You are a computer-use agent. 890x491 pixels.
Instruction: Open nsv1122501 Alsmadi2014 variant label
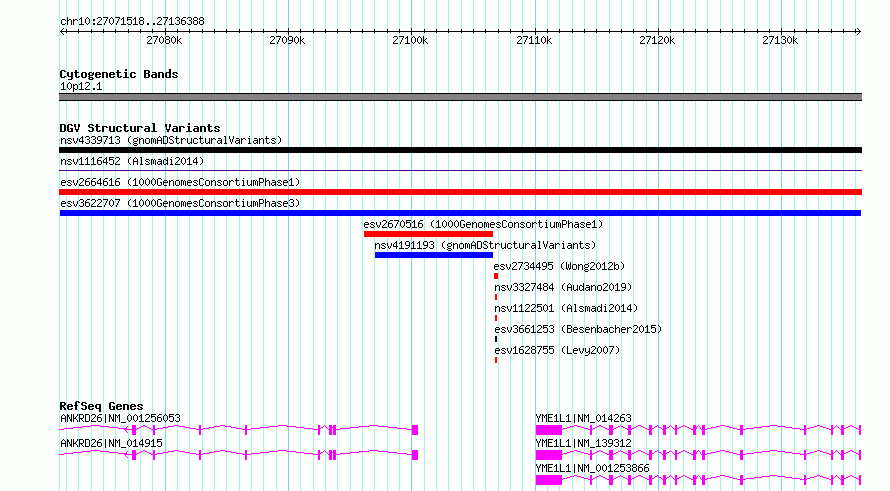click(x=566, y=308)
